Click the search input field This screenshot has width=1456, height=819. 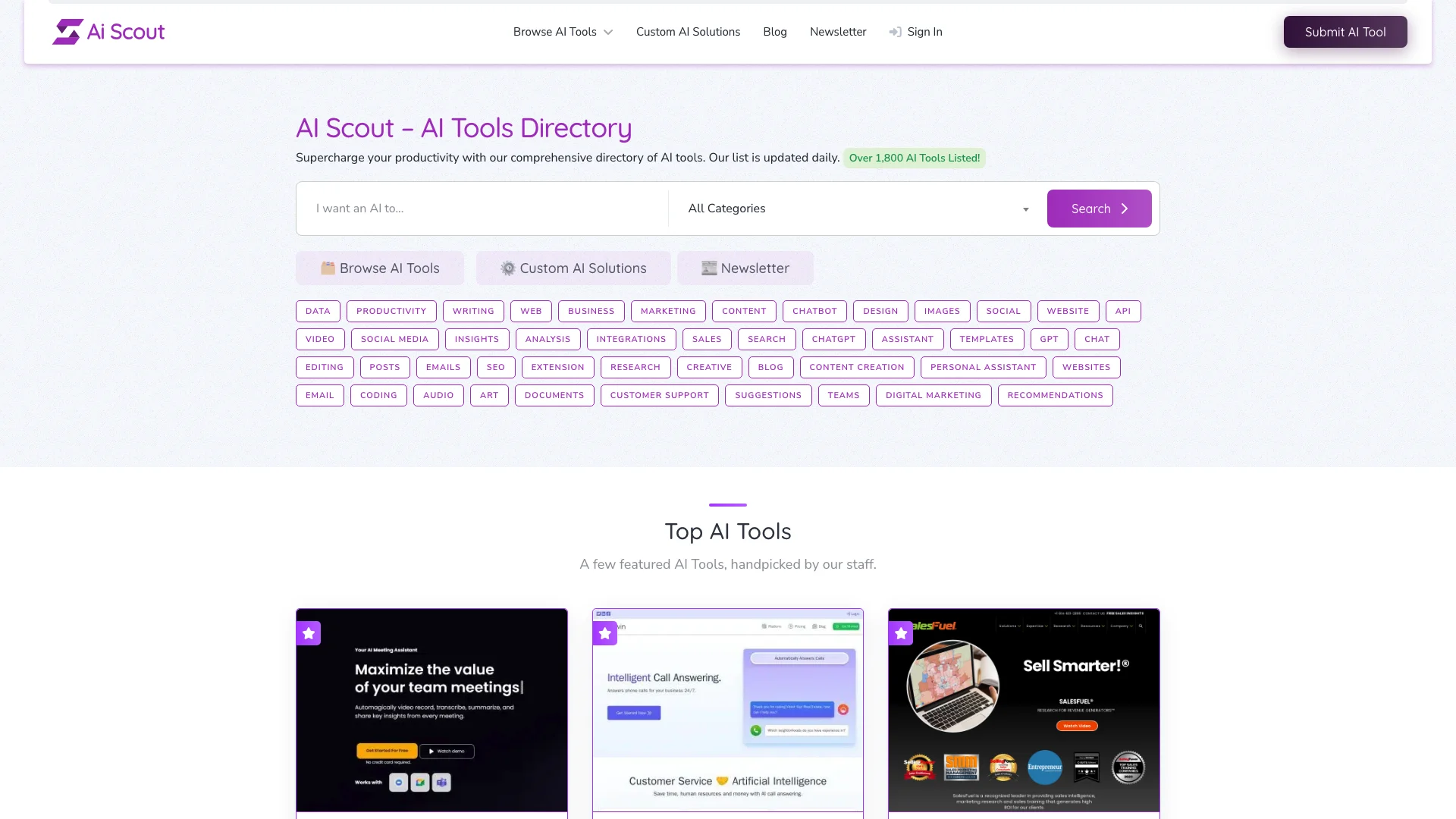483,208
